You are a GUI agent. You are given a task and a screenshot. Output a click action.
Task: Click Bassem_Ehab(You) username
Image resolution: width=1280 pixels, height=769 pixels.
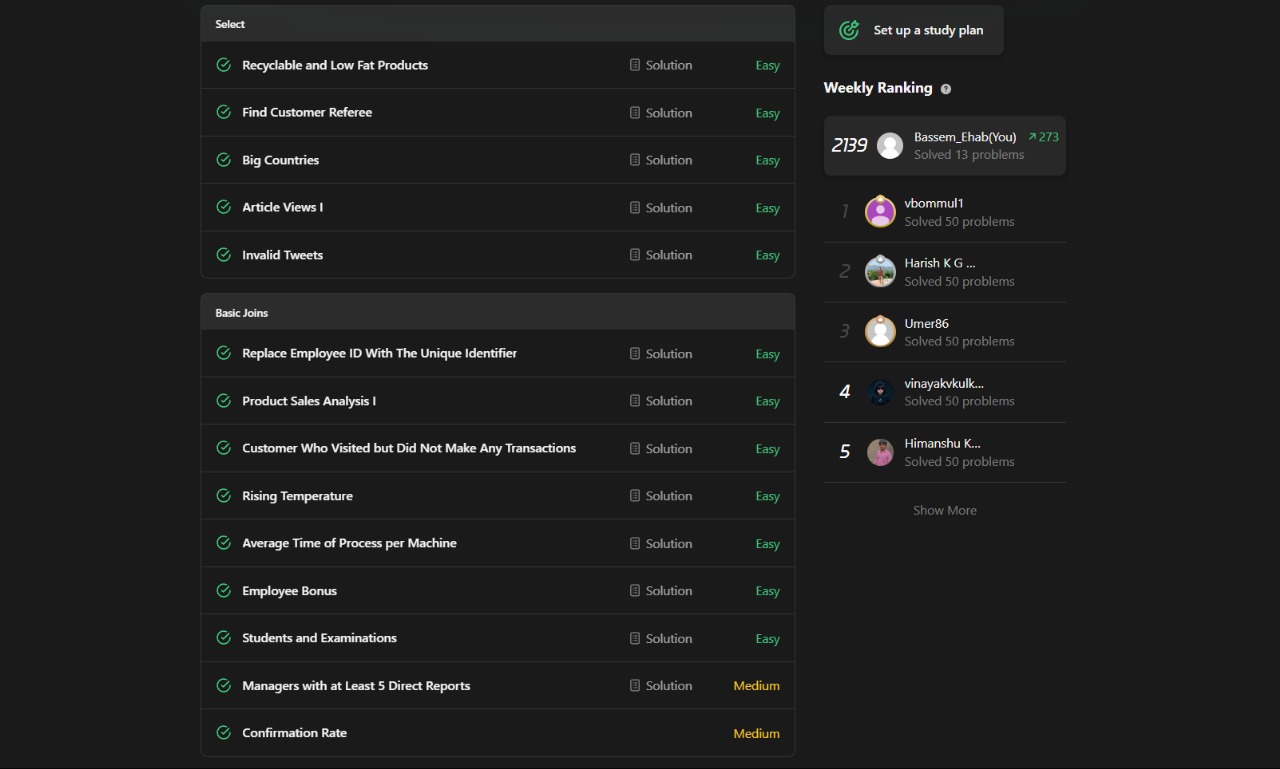(965, 137)
